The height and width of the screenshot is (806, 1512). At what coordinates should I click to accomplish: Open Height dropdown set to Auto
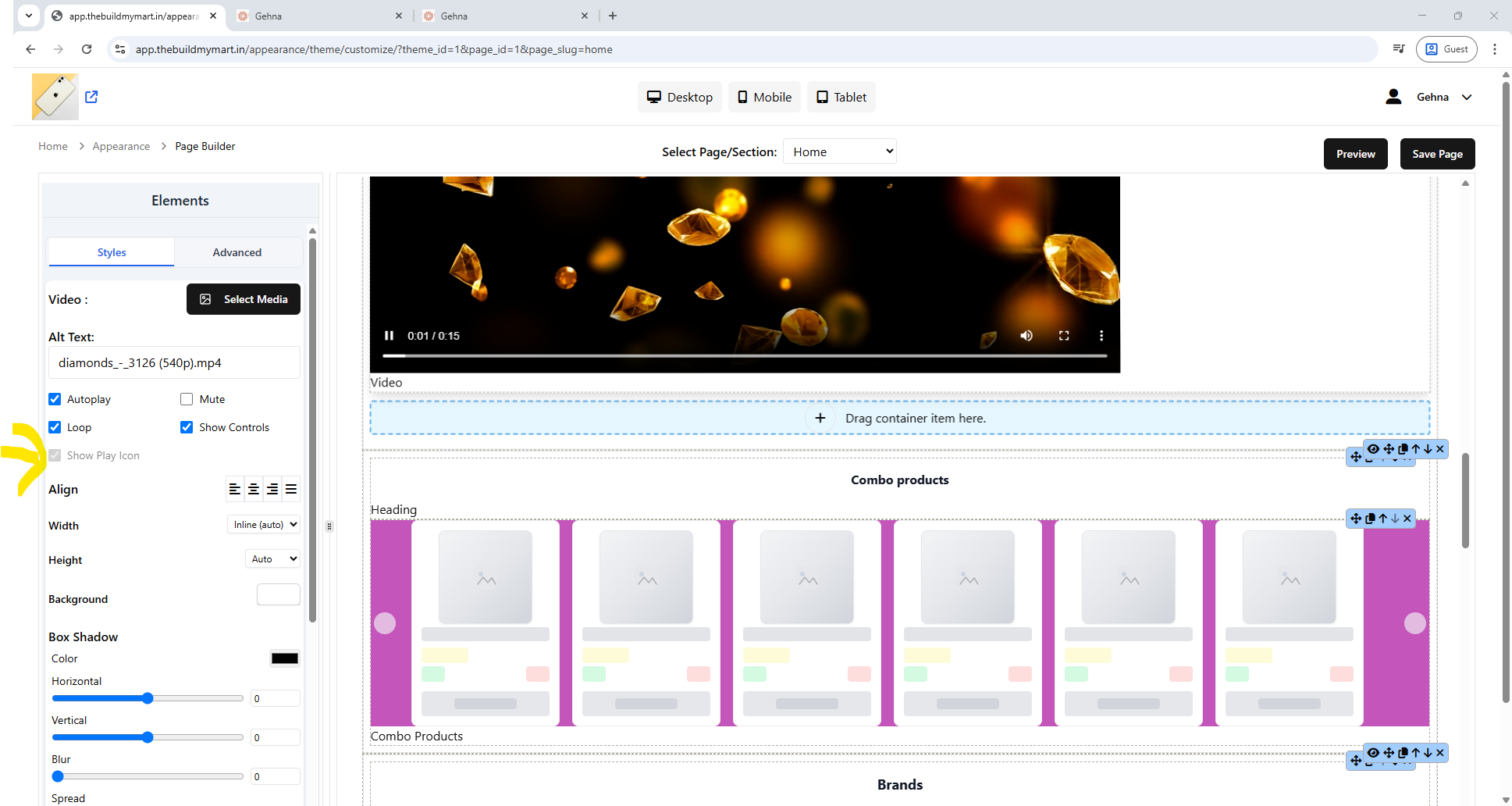coord(273,559)
